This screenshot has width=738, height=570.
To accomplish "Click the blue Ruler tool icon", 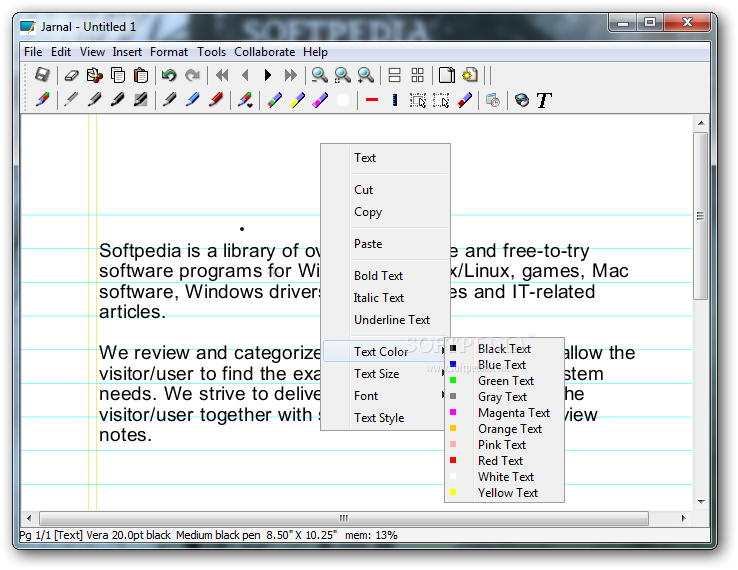I will pos(395,100).
